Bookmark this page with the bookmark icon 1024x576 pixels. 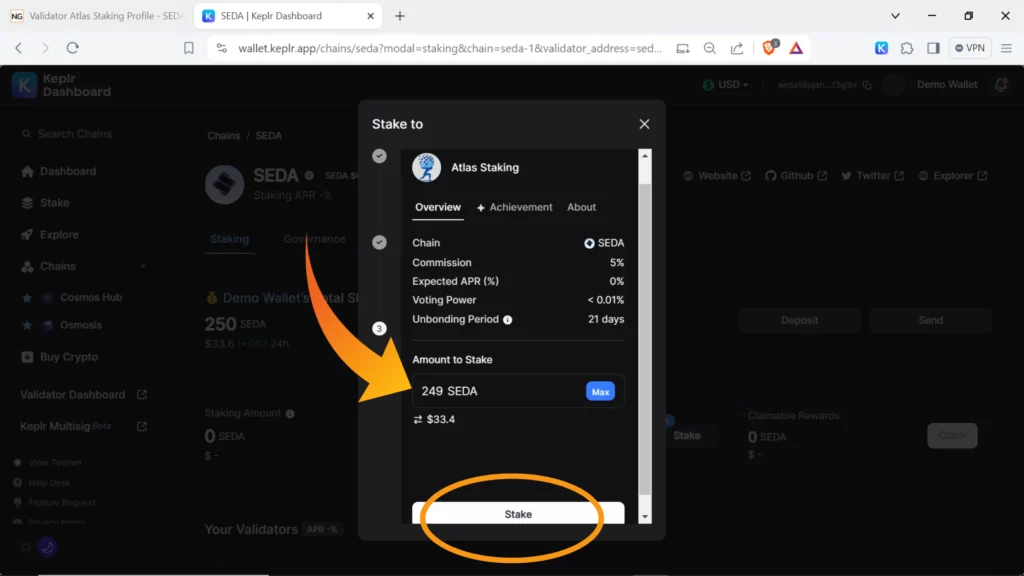tap(189, 48)
